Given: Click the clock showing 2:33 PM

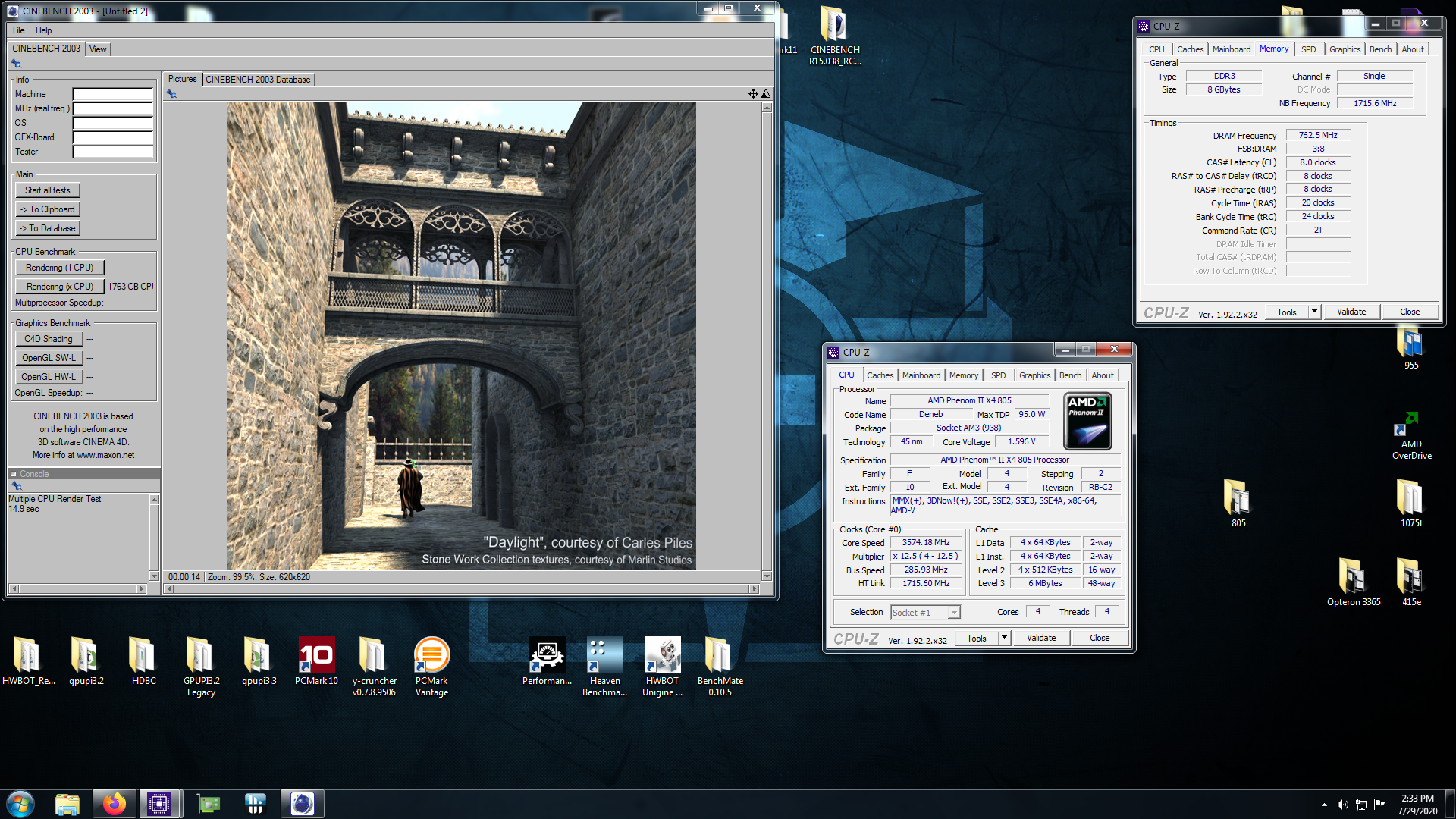Looking at the screenshot, I should (x=1417, y=798).
